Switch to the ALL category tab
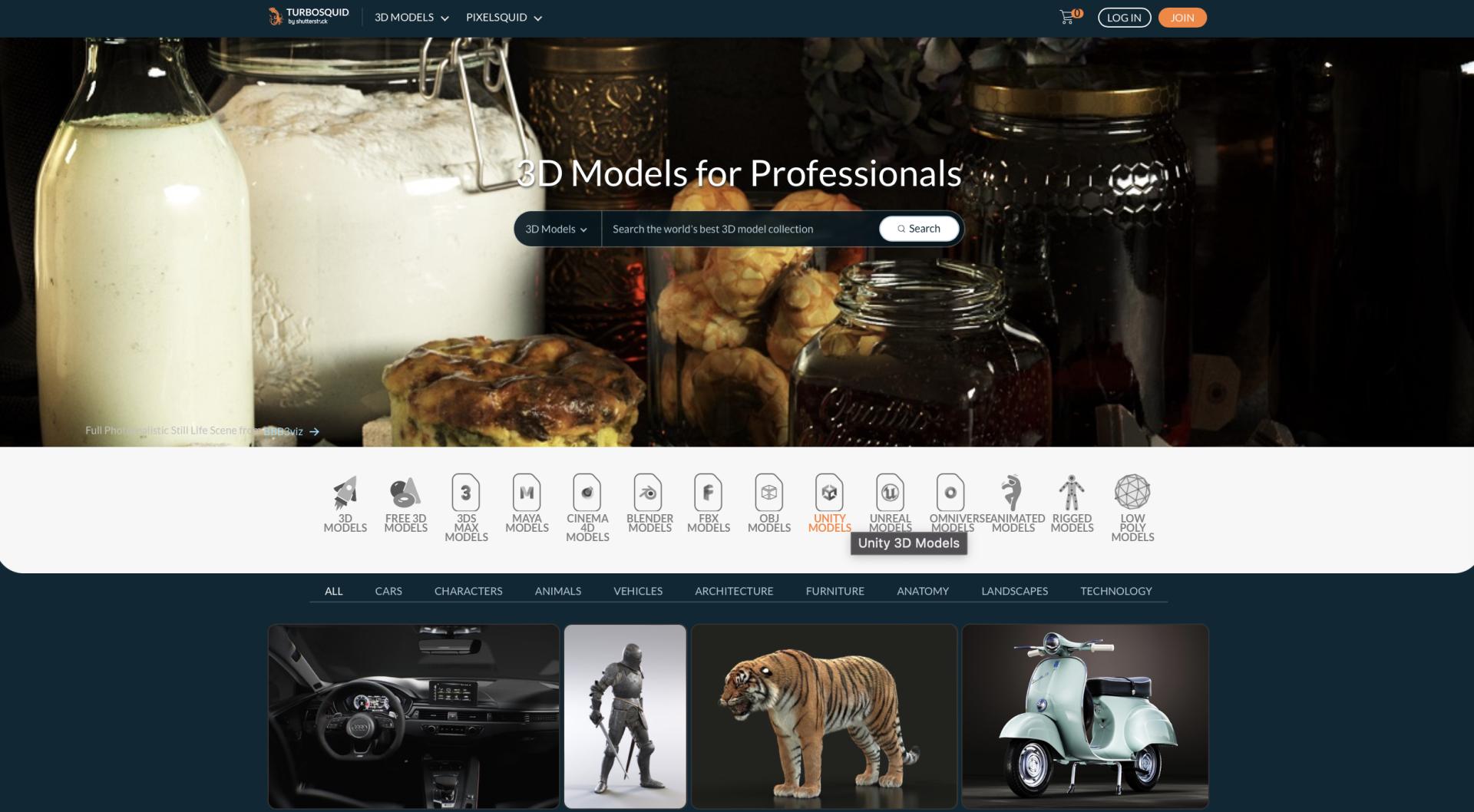Screen dimensions: 1474x812 click(x=333, y=591)
